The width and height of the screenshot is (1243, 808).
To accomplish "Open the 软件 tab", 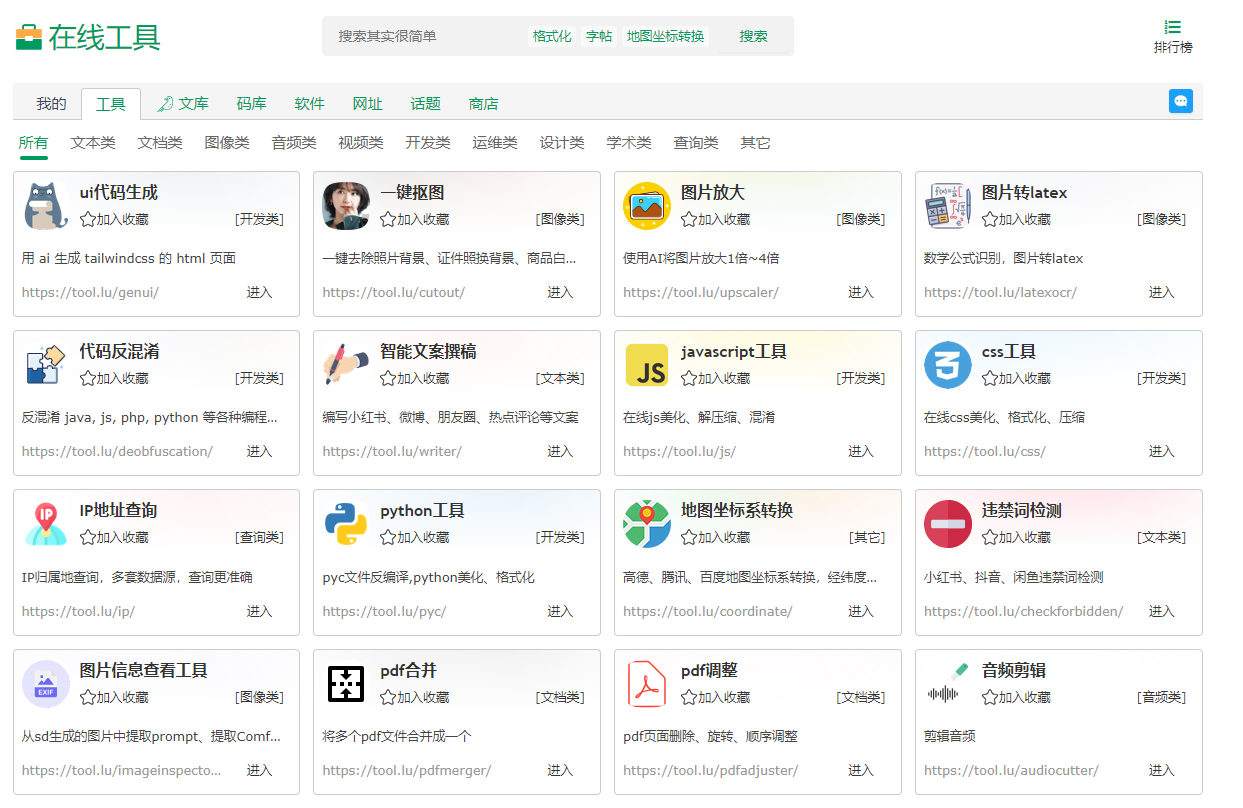I will (309, 104).
